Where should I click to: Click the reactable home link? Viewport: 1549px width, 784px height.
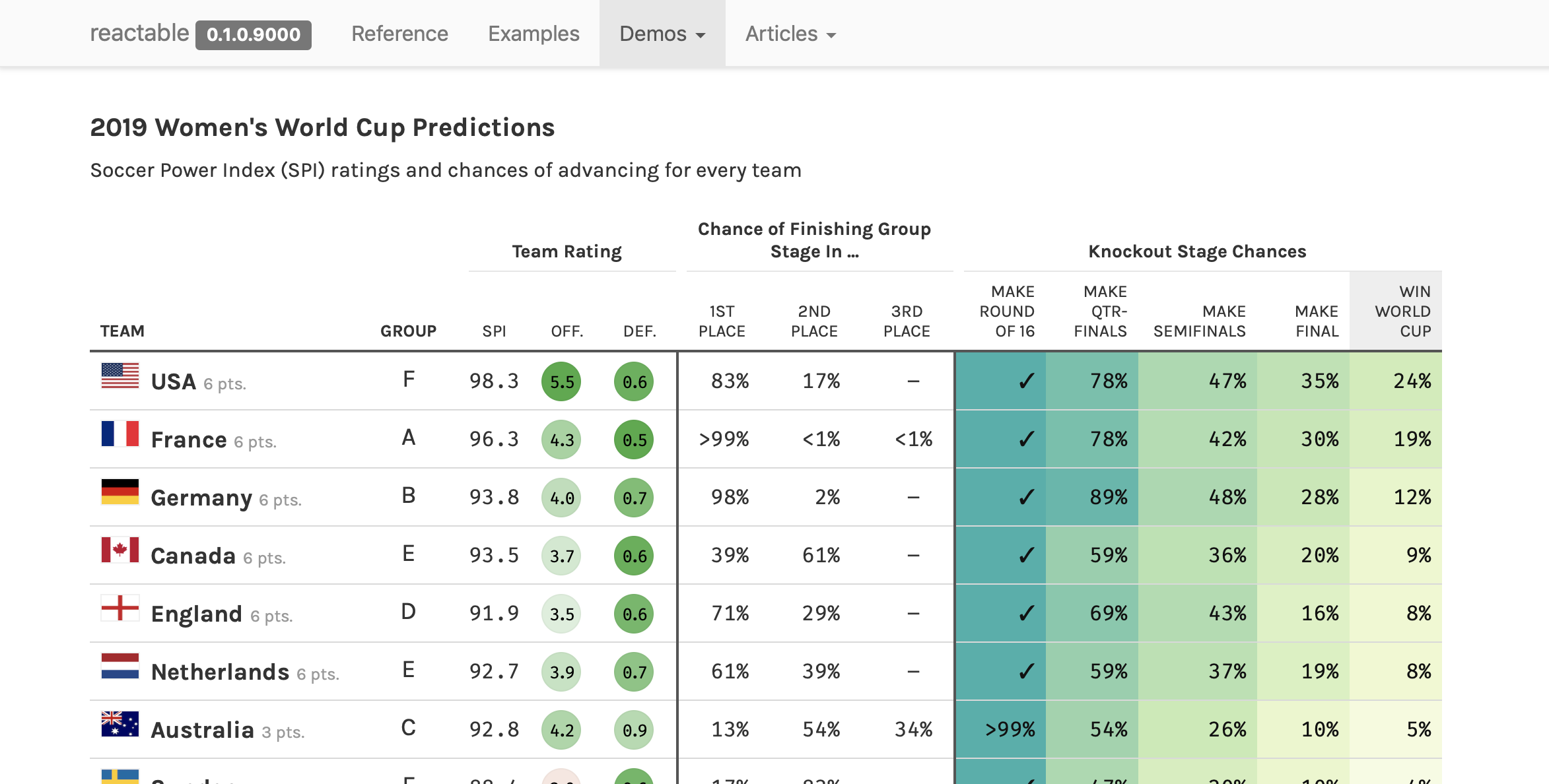coord(139,33)
